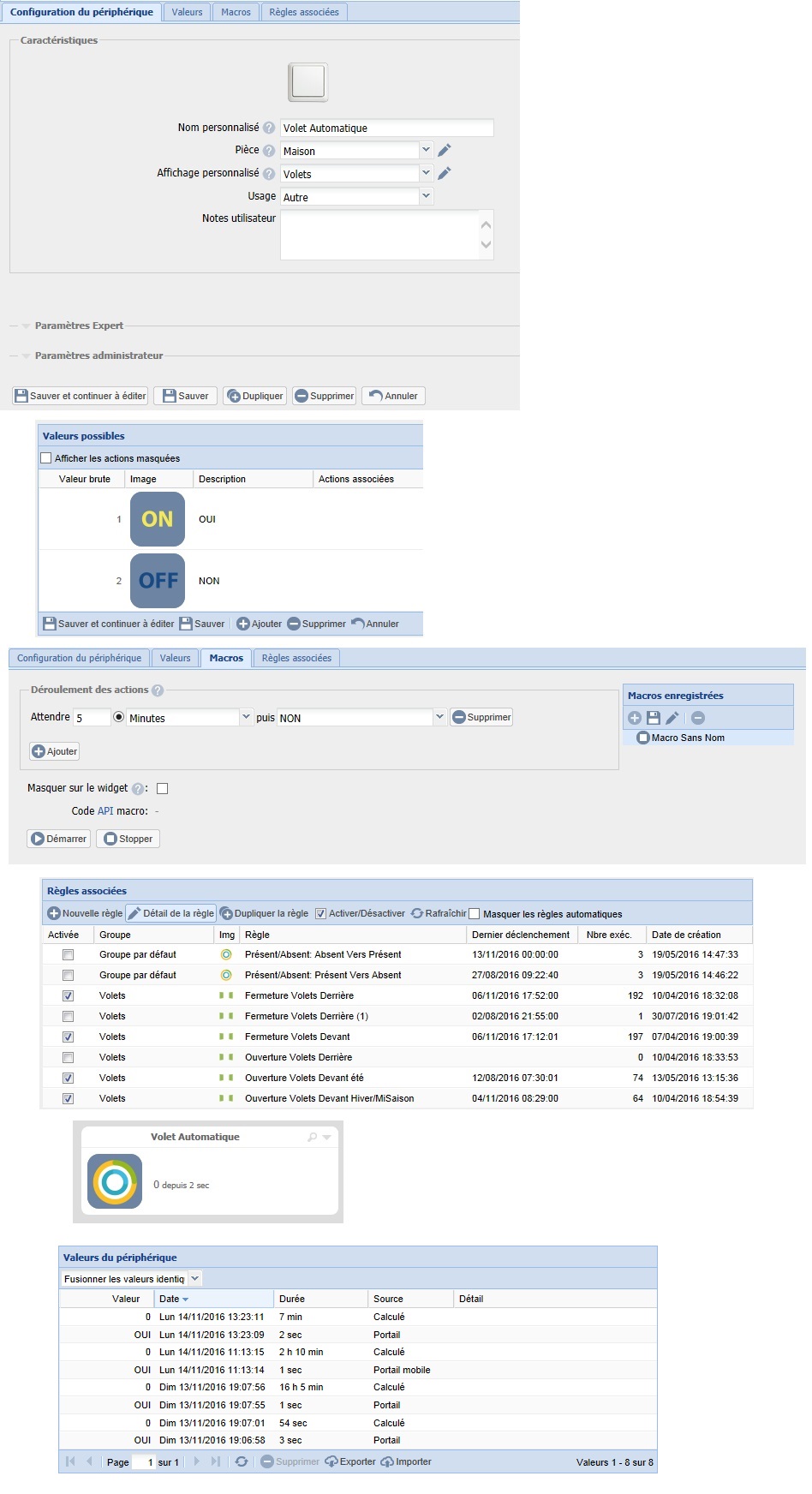Open Règles associées tab next to selected Macros tab
812x1494 pixels.
[296, 658]
